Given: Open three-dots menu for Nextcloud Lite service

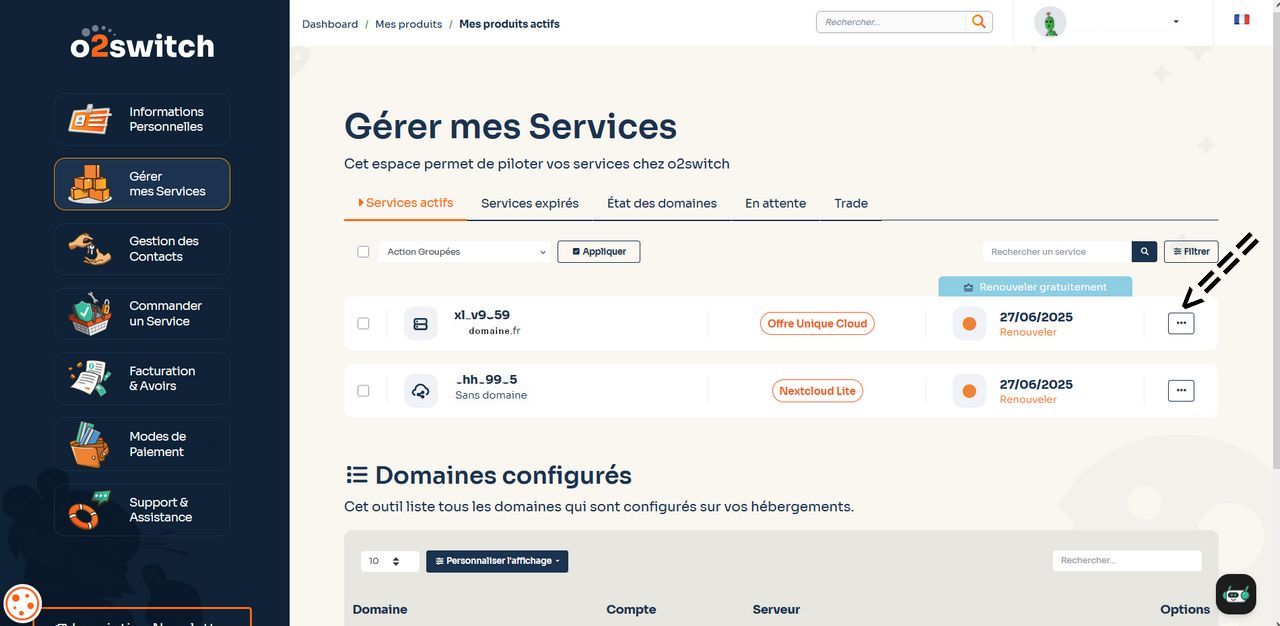Looking at the screenshot, I should pos(1180,390).
